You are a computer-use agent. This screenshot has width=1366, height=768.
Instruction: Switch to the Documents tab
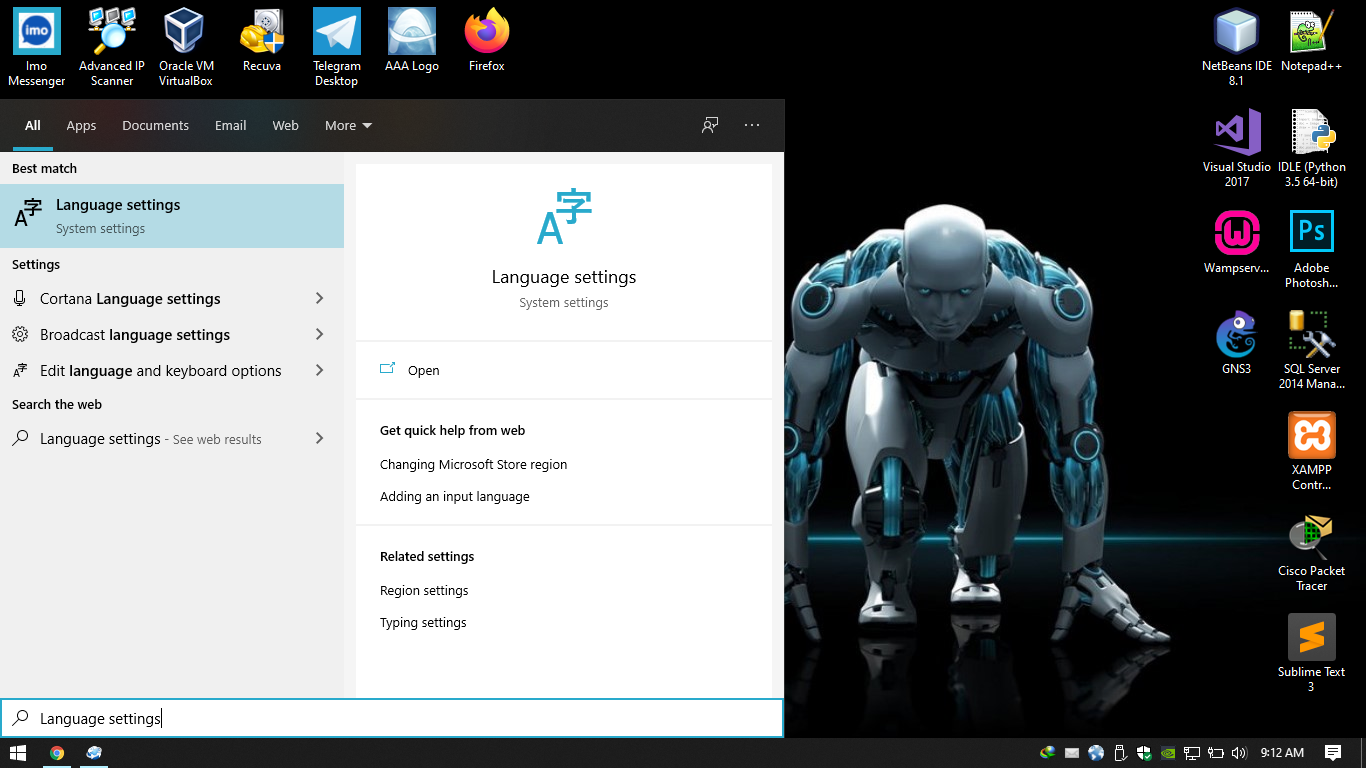(x=155, y=125)
